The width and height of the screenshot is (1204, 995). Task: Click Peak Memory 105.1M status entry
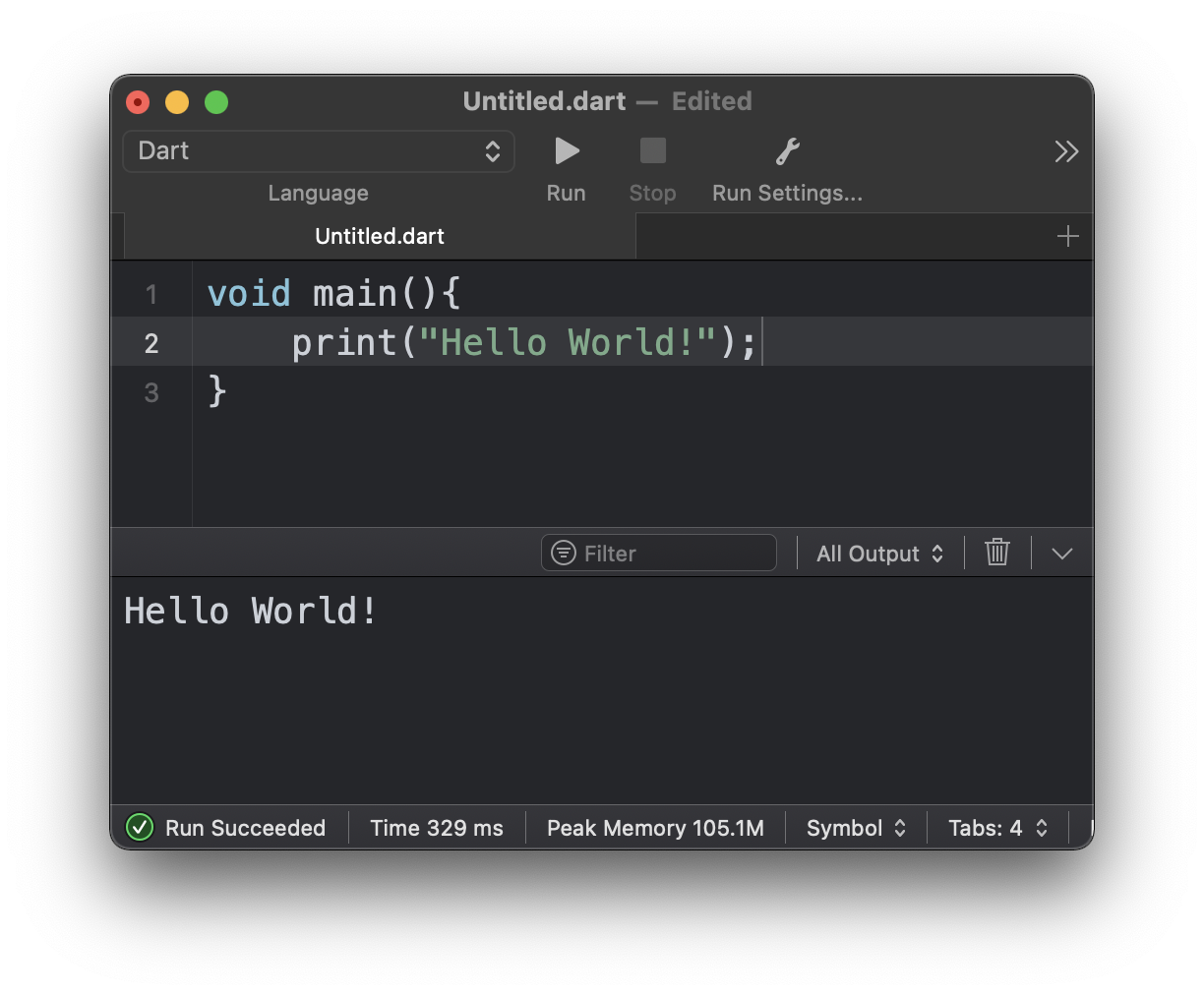655,828
